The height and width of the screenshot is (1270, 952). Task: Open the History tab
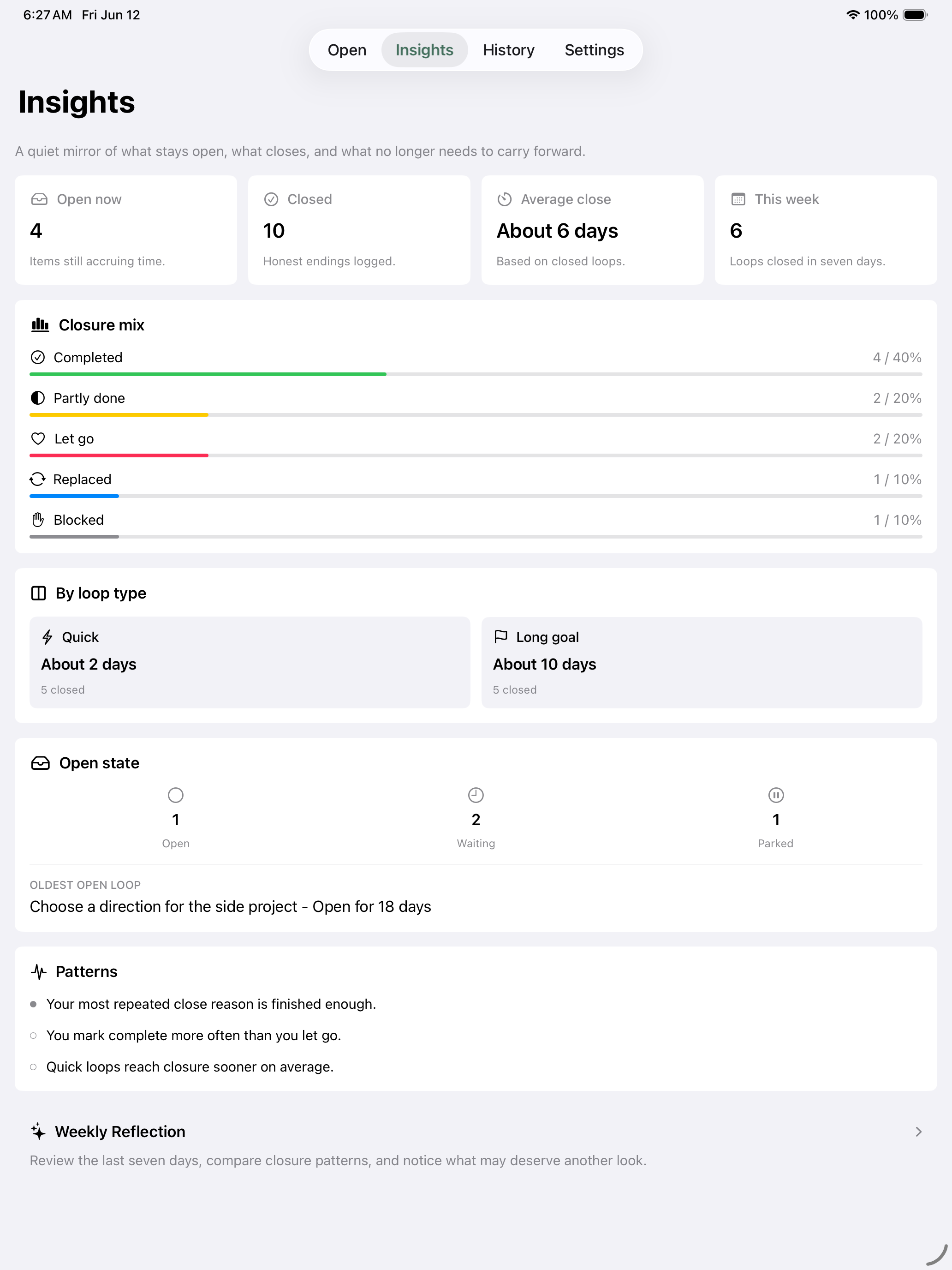508,50
